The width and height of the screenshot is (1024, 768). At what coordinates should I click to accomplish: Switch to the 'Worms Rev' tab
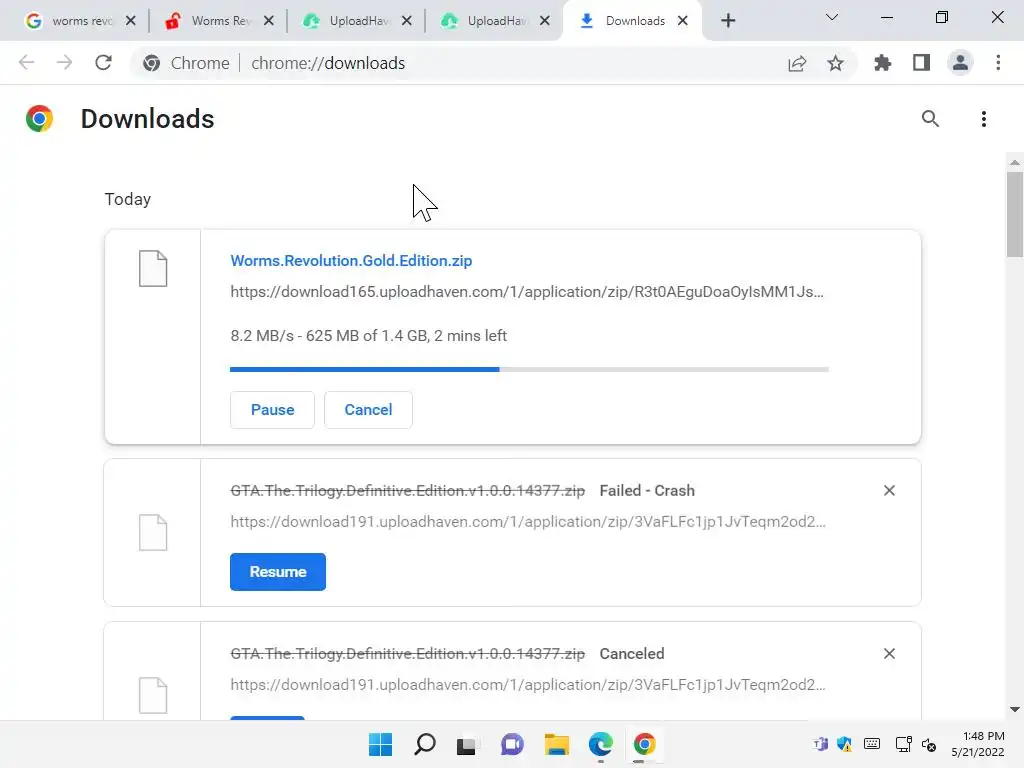219,21
